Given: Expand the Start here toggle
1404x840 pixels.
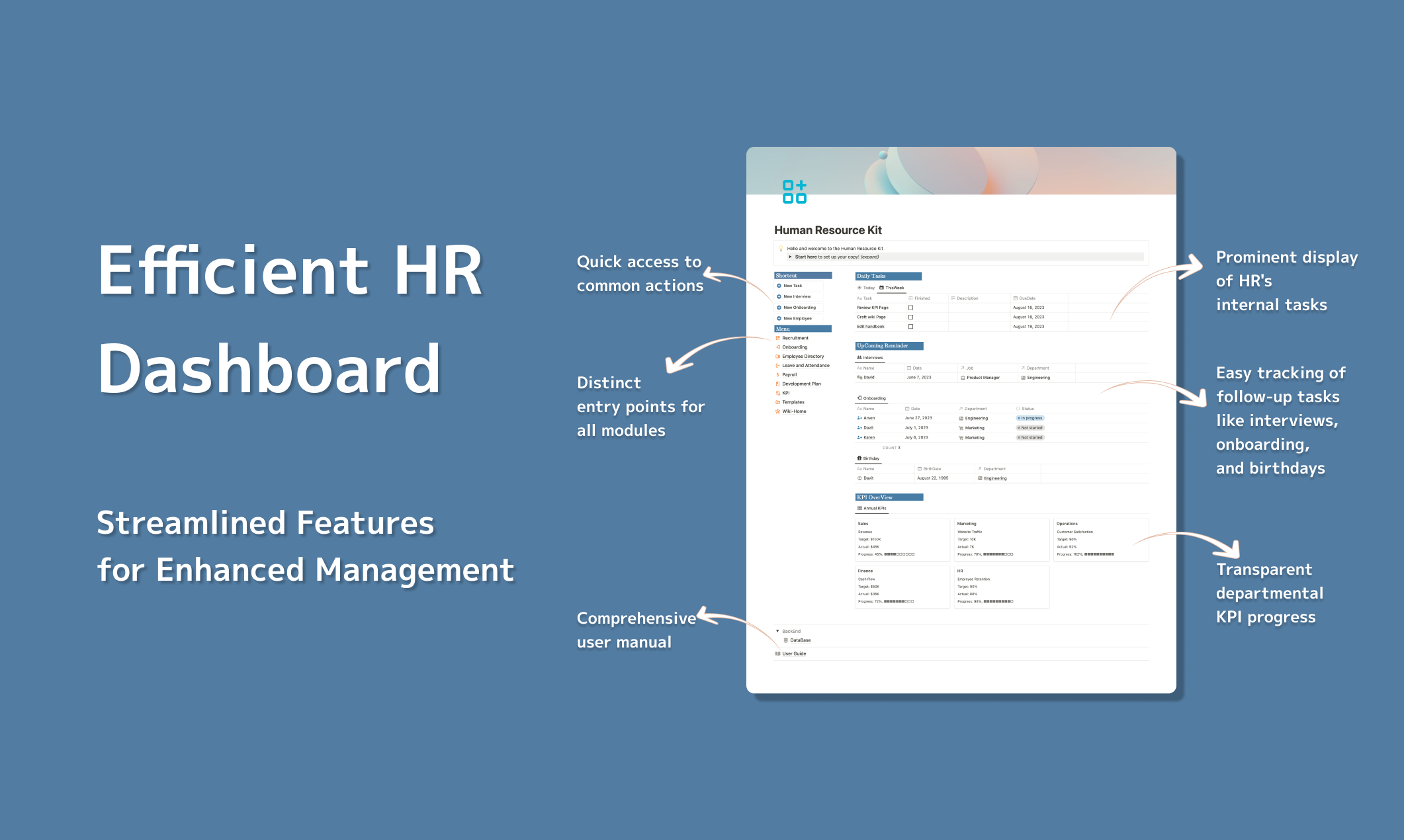Looking at the screenshot, I should 790,257.
